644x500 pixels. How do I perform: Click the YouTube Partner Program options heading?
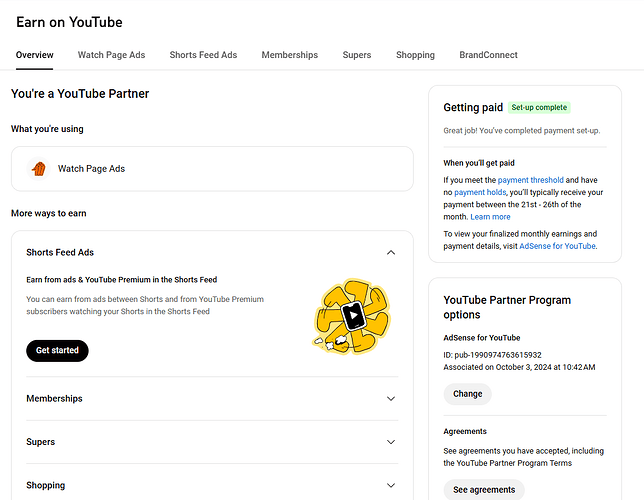507,307
